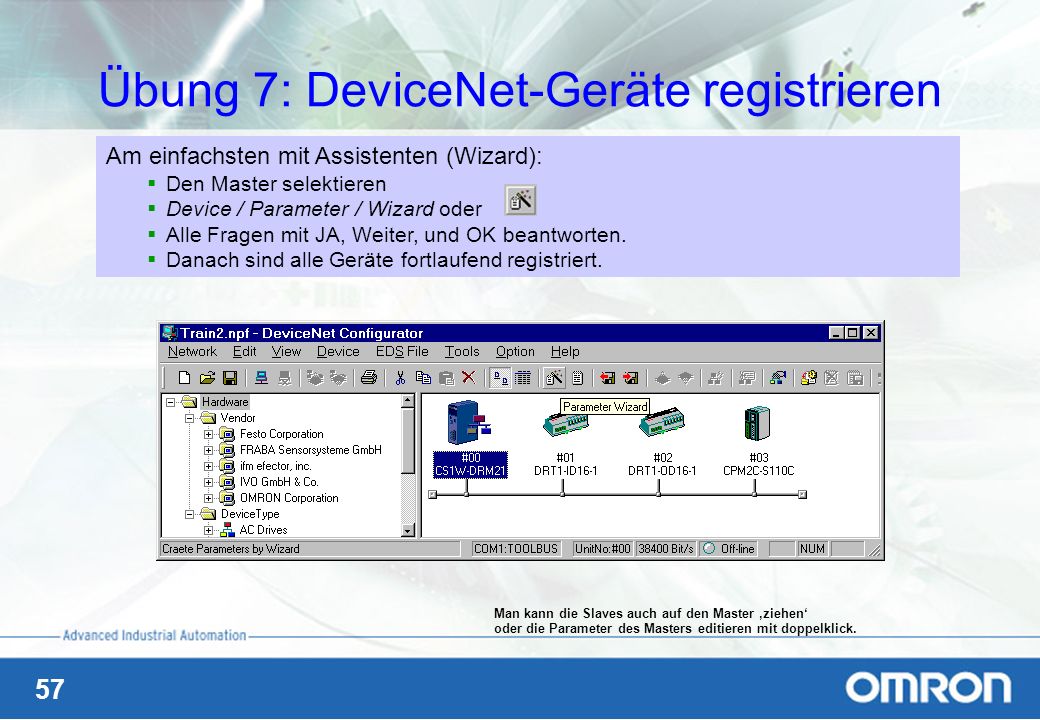Click the NUM status bar field

812,549
